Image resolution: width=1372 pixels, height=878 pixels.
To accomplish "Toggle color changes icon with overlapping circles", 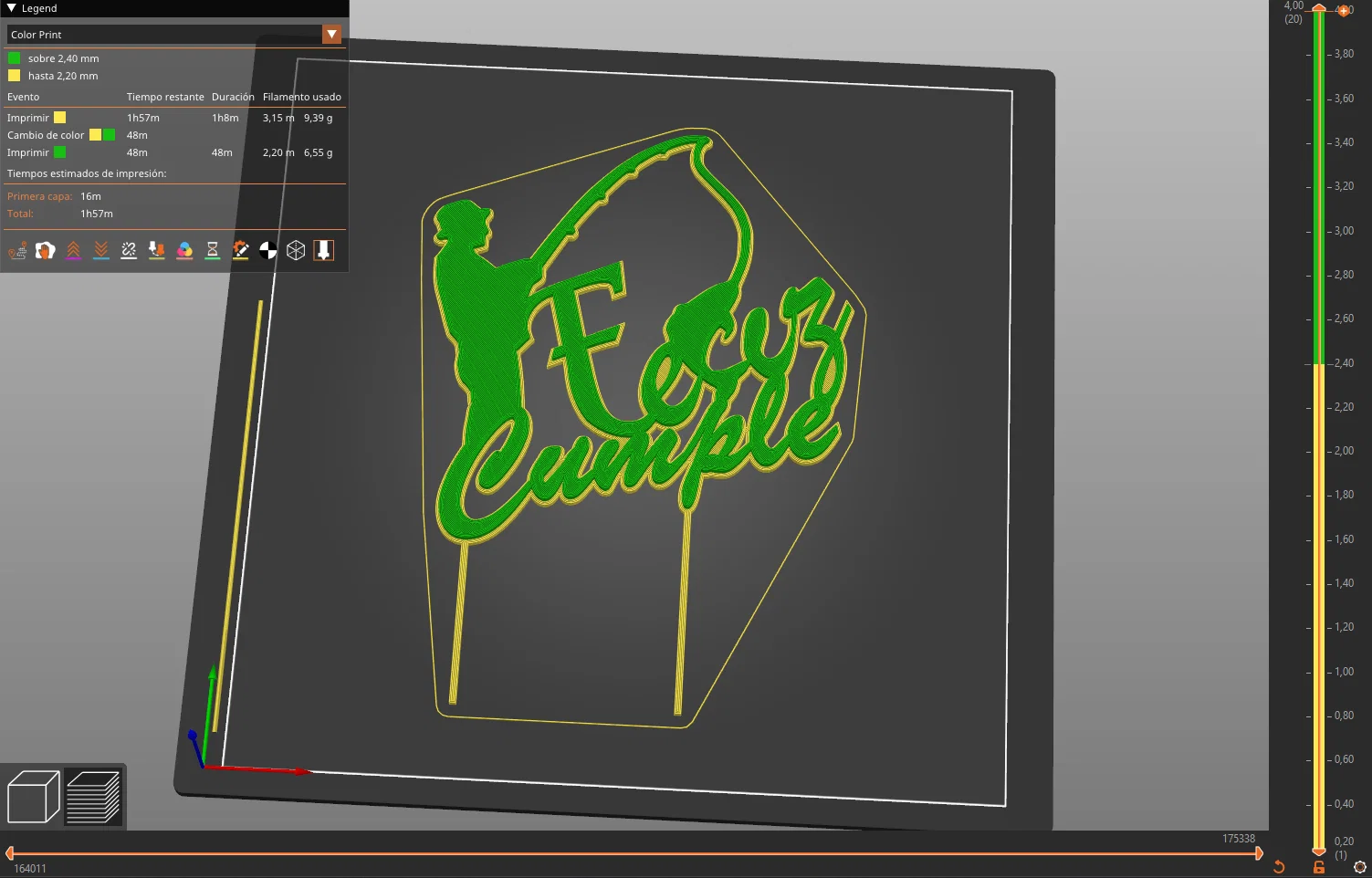I will 184,250.
